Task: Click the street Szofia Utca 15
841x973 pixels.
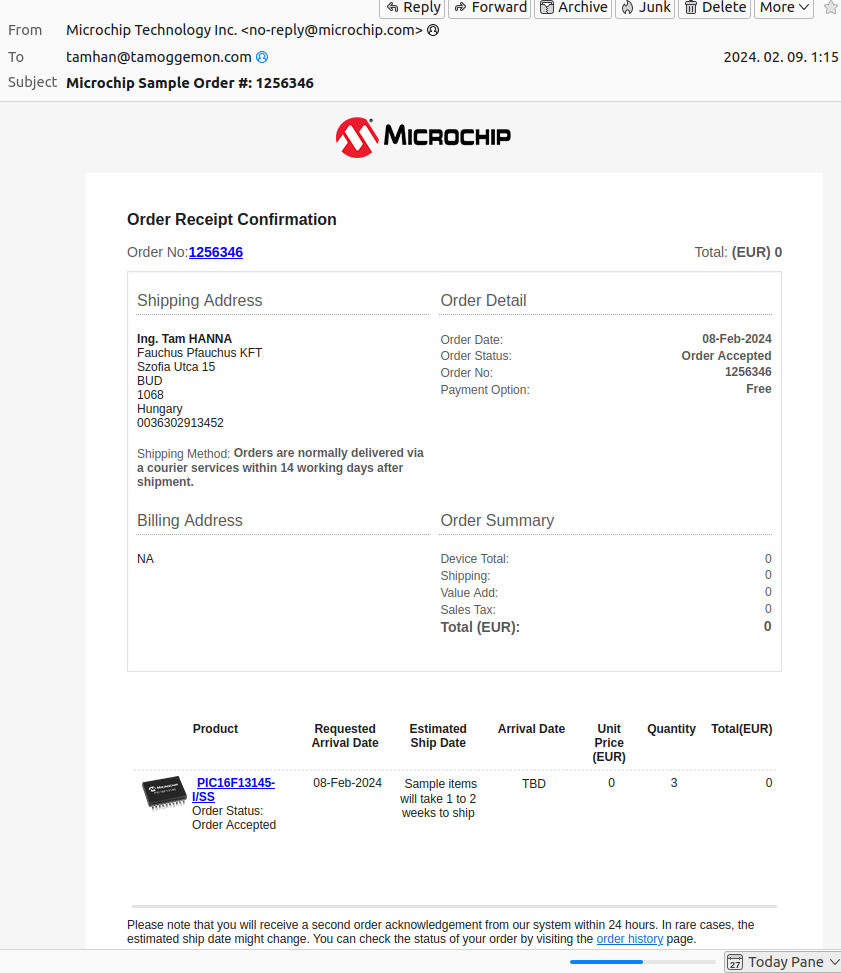Action: tap(176, 367)
